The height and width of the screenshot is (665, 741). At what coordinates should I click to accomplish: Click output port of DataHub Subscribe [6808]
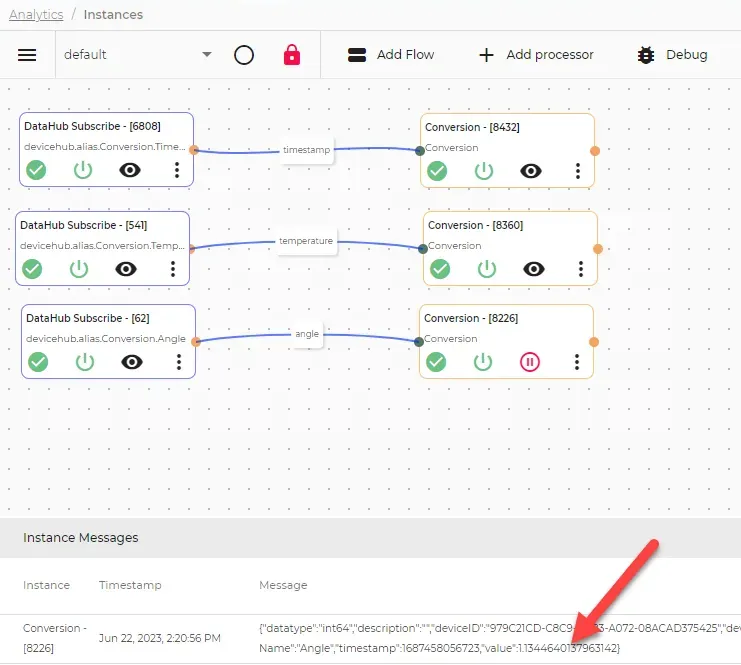tap(194, 150)
